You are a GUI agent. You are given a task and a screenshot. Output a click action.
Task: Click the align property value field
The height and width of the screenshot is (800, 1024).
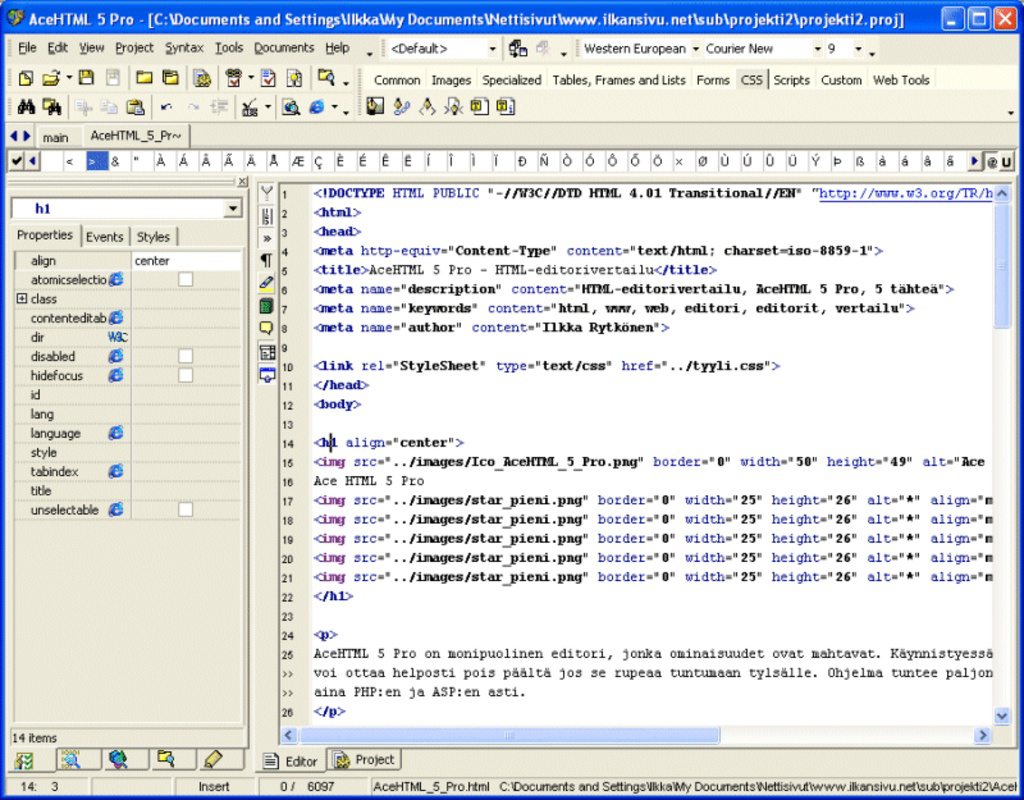(185, 261)
